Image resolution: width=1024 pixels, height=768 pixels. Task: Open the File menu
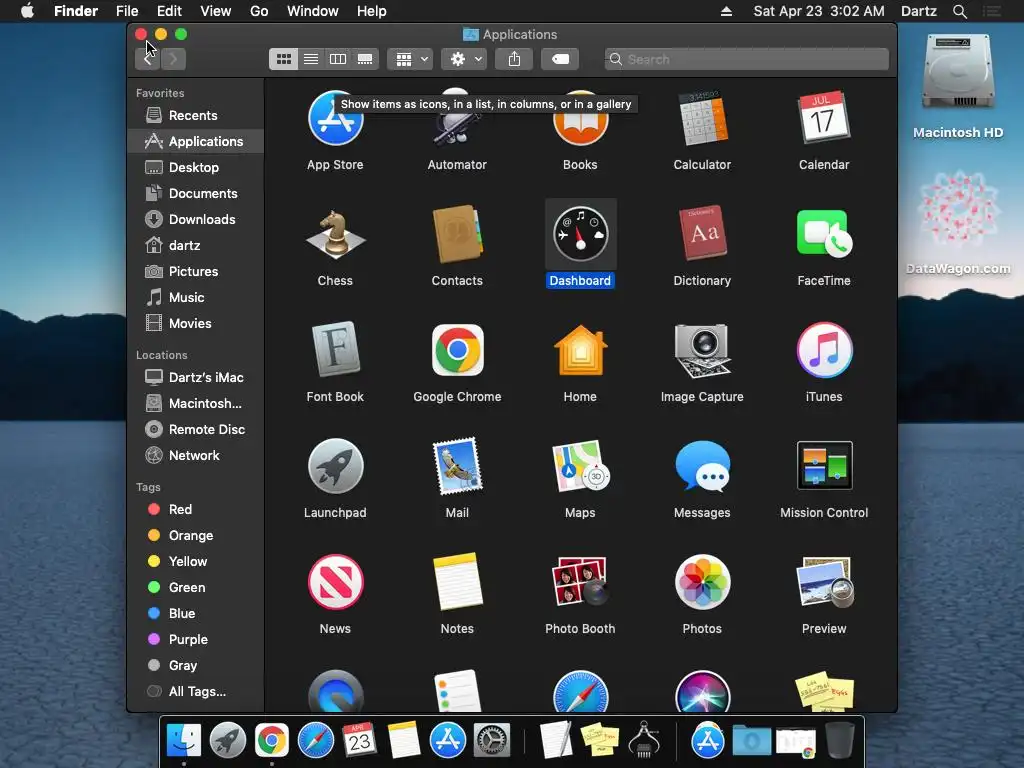pyautogui.click(x=127, y=11)
